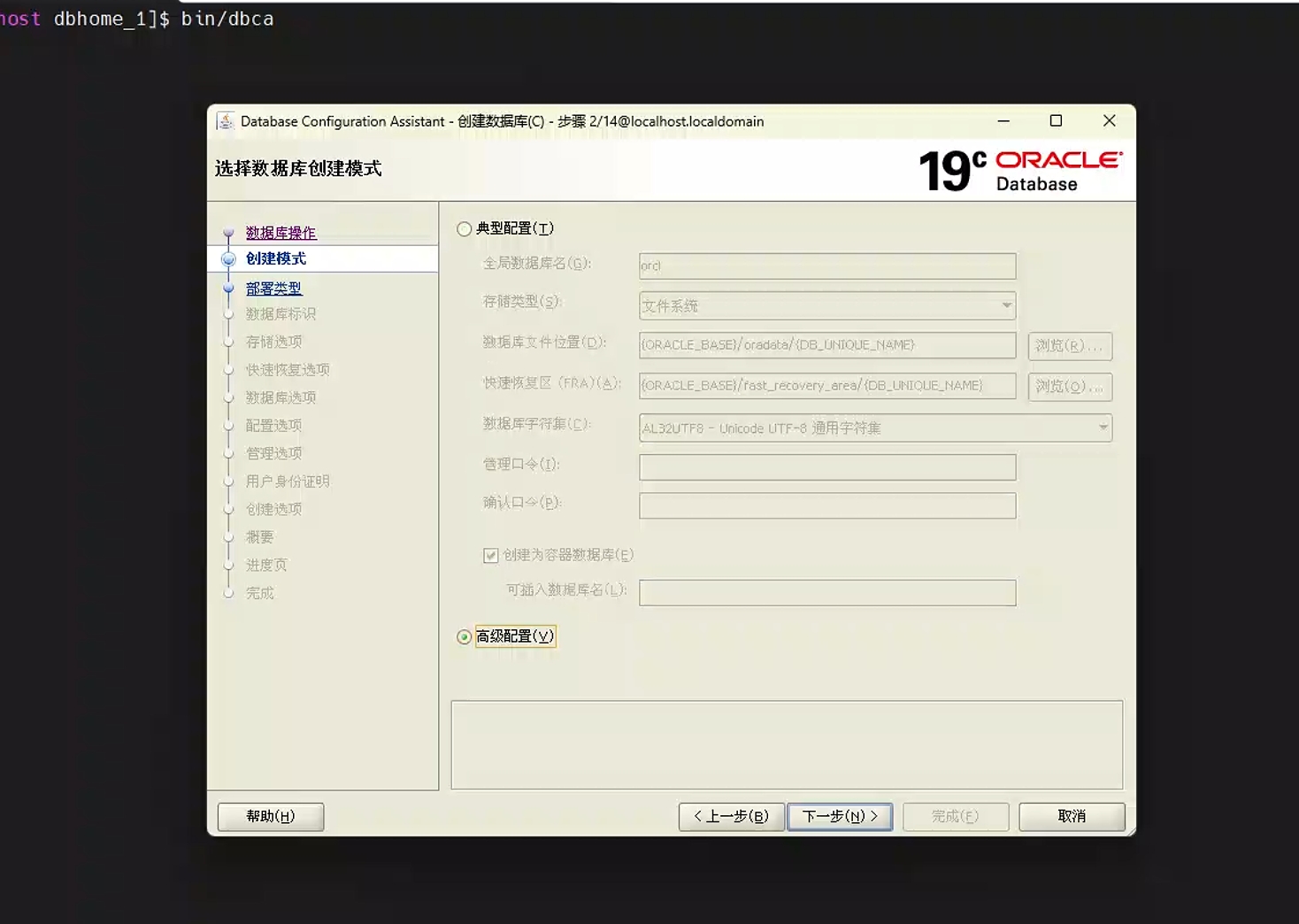Screen dimensions: 1299x924
Task: Click the 选择数据库创建模式 heading
Action: coord(298,168)
